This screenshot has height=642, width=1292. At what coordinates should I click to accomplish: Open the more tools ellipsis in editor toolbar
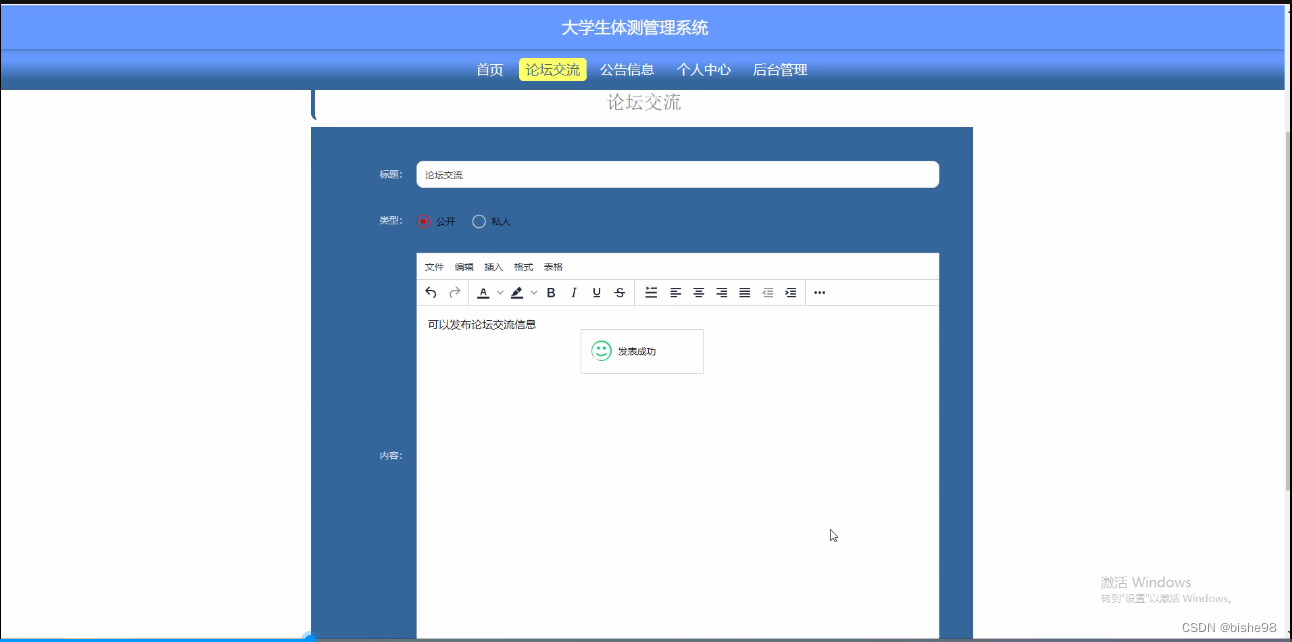click(819, 292)
